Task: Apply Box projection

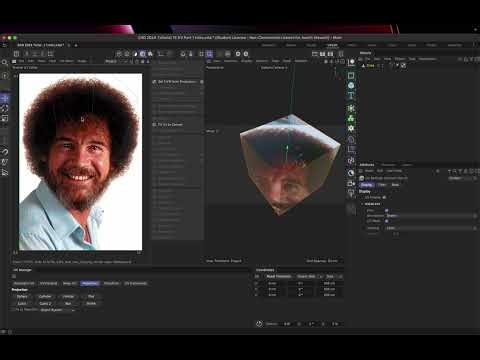Action: pos(68,304)
